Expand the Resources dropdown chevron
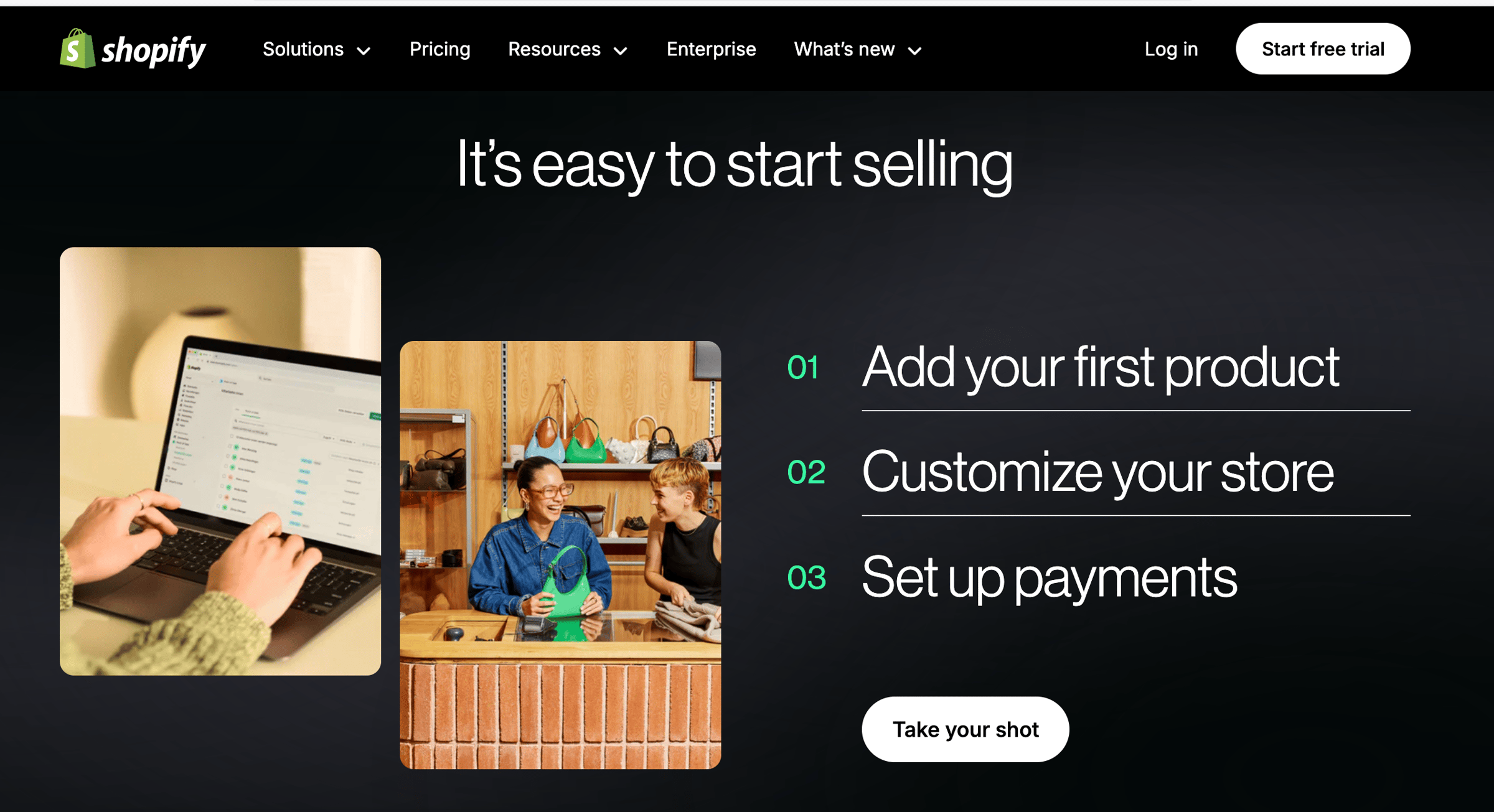Screen dimensions: 1494x812 tap(621, 50)
